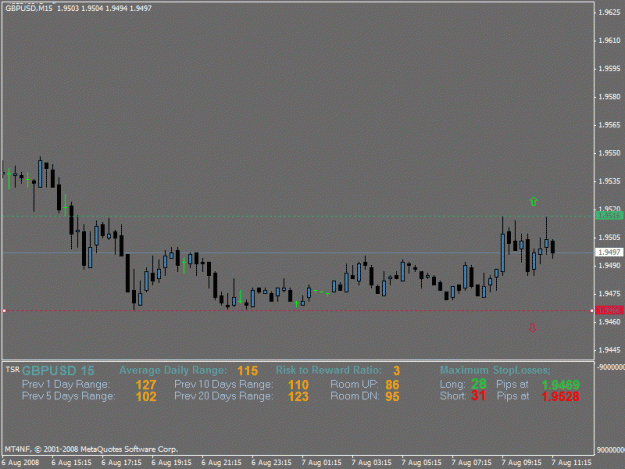Select the green 1.9516 price label
The height and width of the screenshot is (469, 625).
[609, 216]
